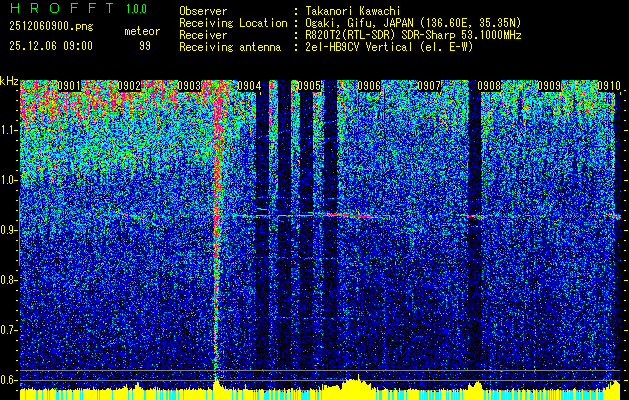Viewport: 629px width, 400px height.
Task: Click the 0906 time marker
Action: [369, 86]
